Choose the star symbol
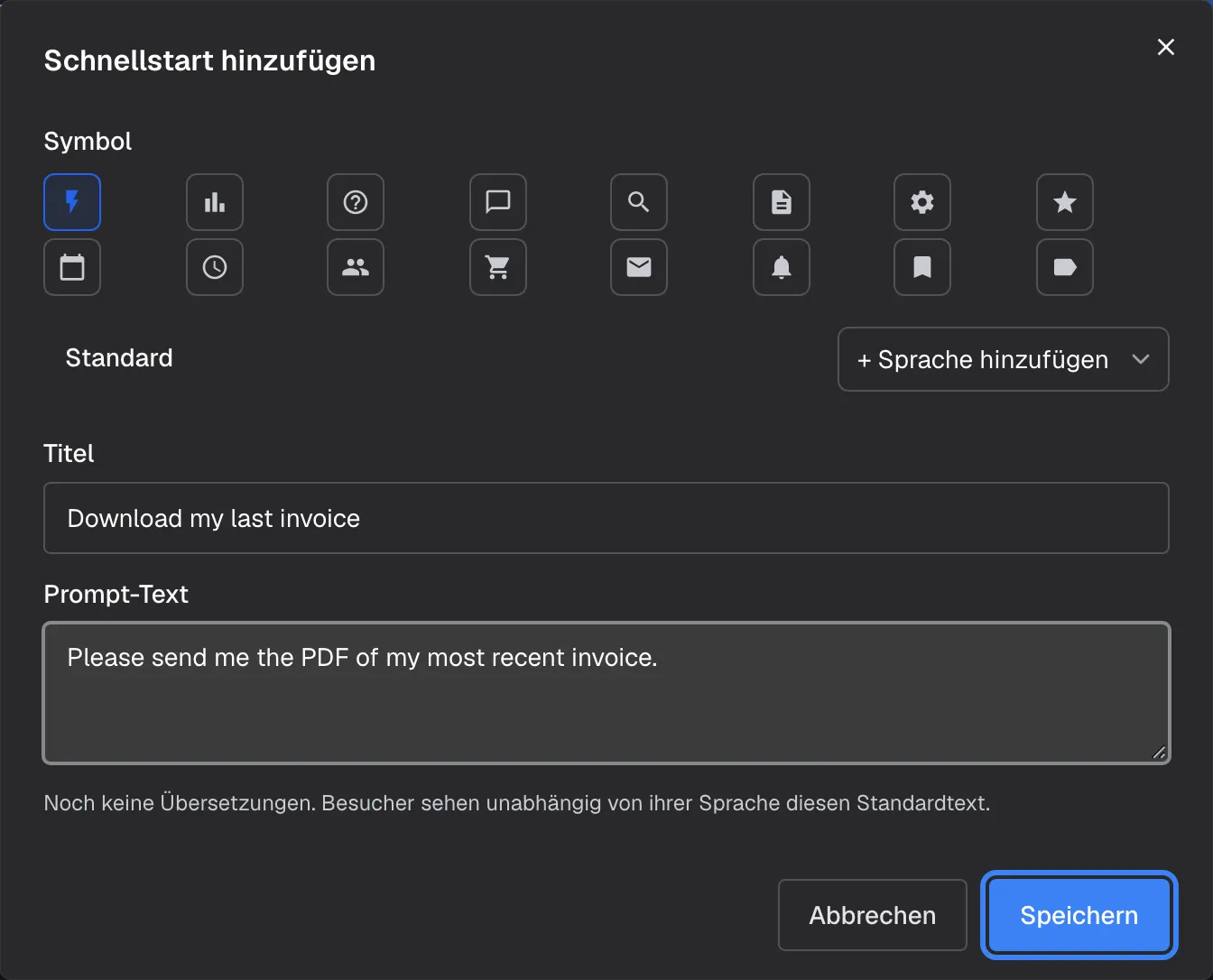Image resolution: width=1213 pixels, height=980 pixels. (1065, 202)
